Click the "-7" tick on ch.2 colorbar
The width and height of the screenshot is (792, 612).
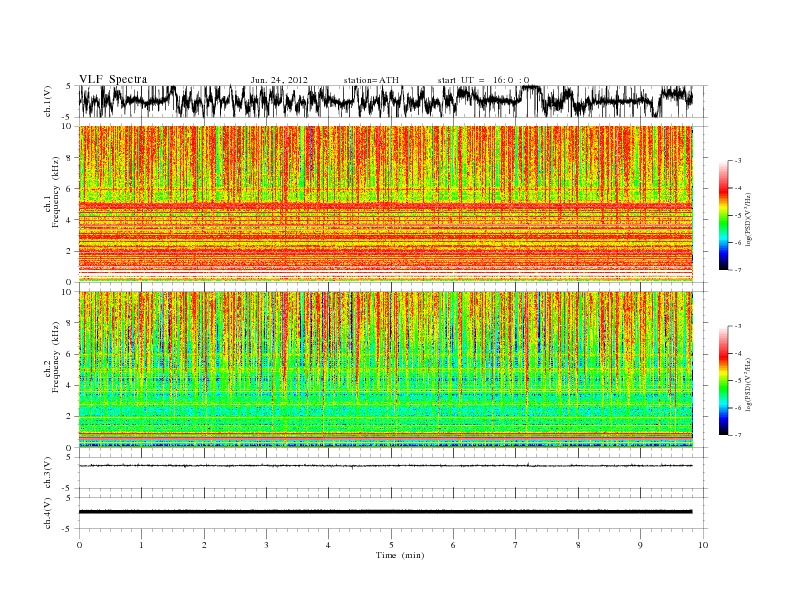(738, 435)
